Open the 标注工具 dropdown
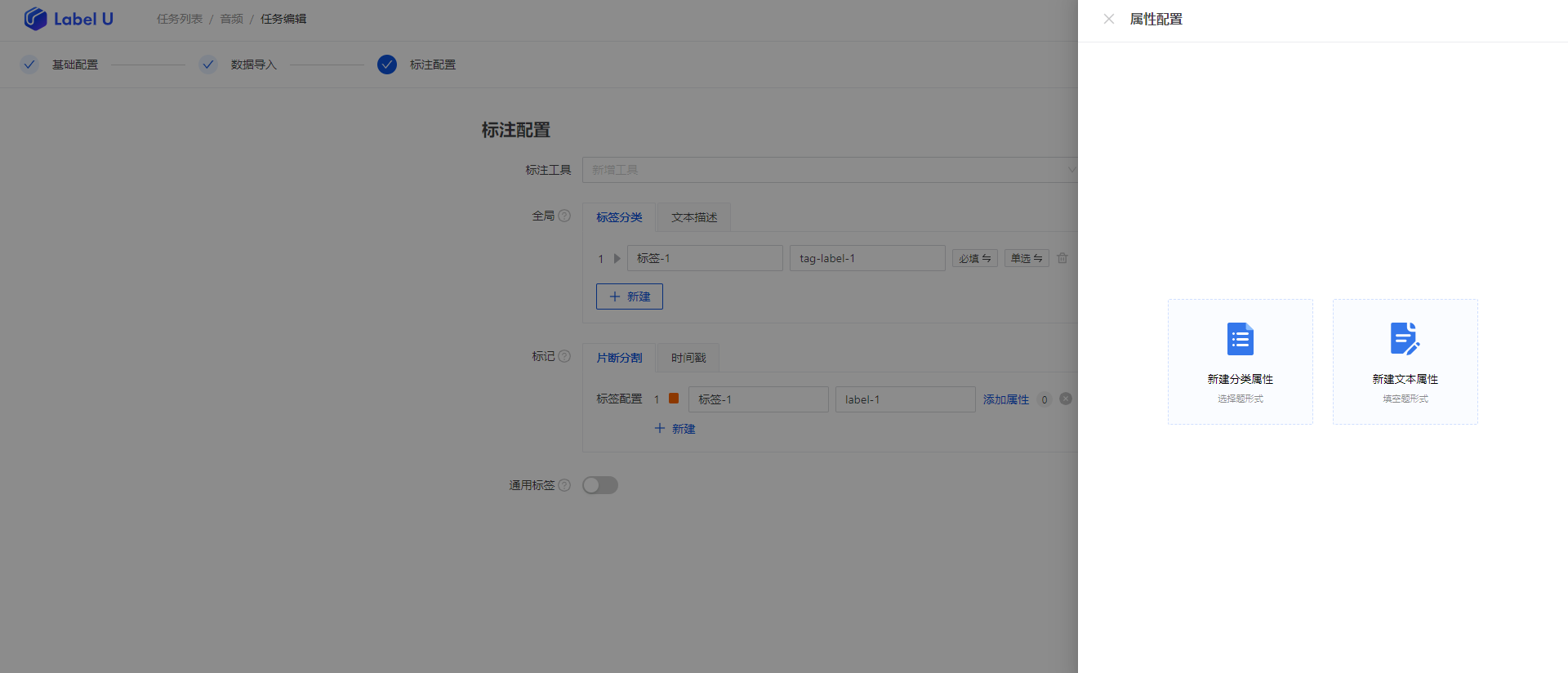This screenshot has width=1568, height=673. (x=830, y=170)
